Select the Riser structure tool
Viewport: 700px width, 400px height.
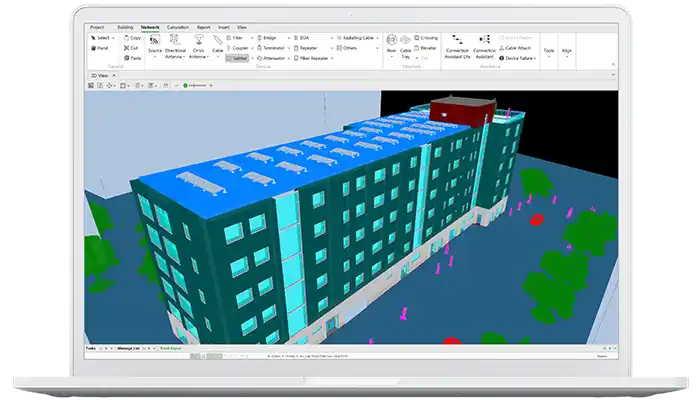click(x=391, y=43)
